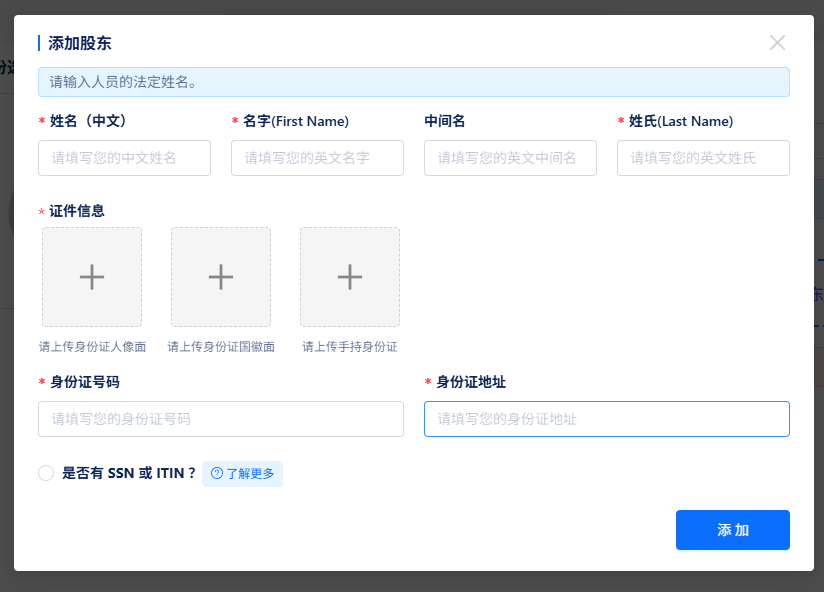The image size is (824, 592).
Task: Click the question mark icon beside 了解更多
Action: [214, 473]
